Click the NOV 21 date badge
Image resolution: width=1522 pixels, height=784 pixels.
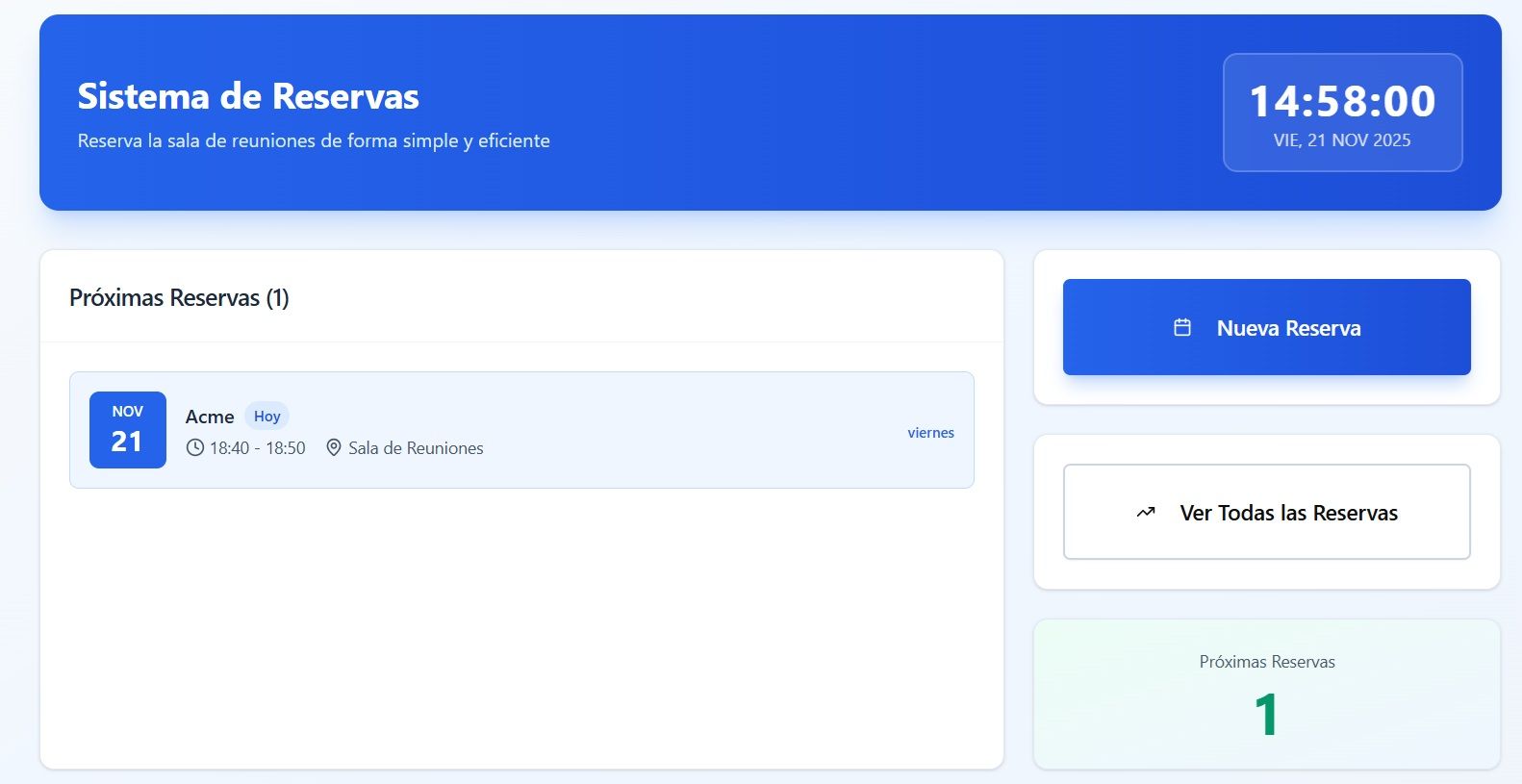(128, 430)
